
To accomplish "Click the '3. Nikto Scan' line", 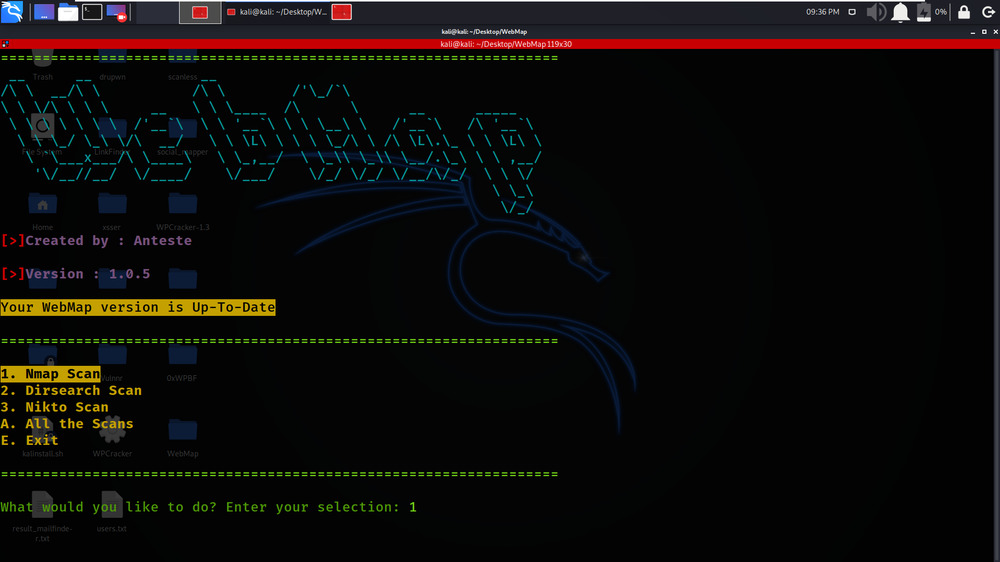I will tap(54, 407).
